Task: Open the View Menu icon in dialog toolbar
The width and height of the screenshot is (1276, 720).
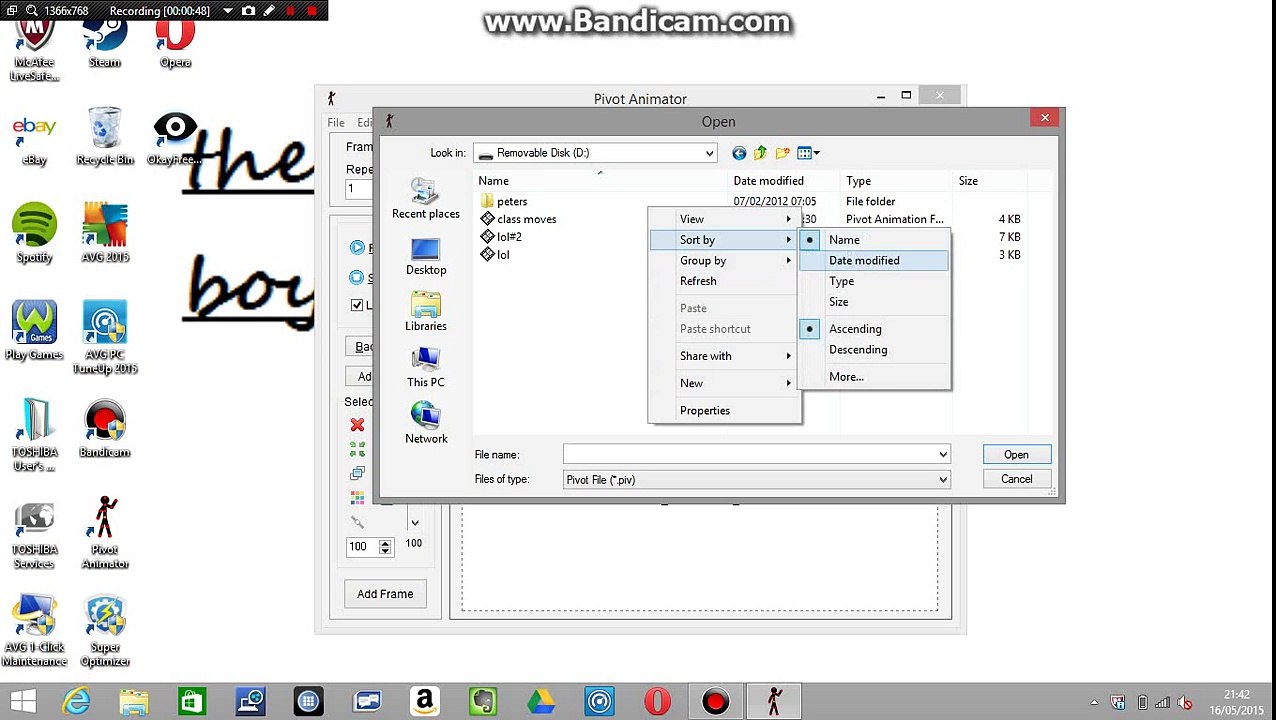Action: pos(808,153)
